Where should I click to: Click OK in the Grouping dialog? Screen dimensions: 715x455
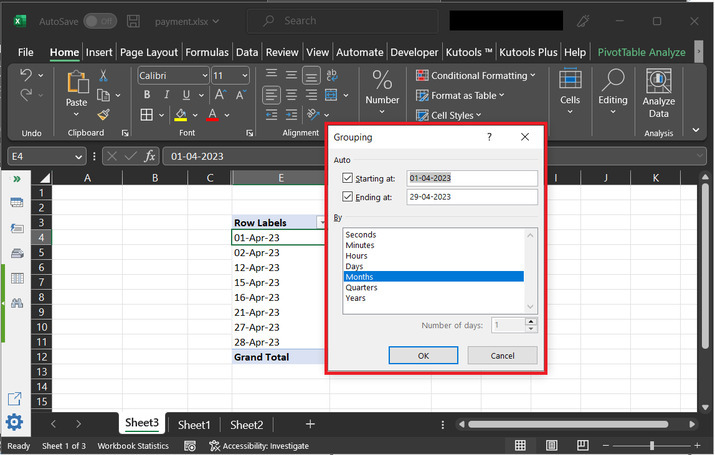pyautogui.click(x=423, y=355)
